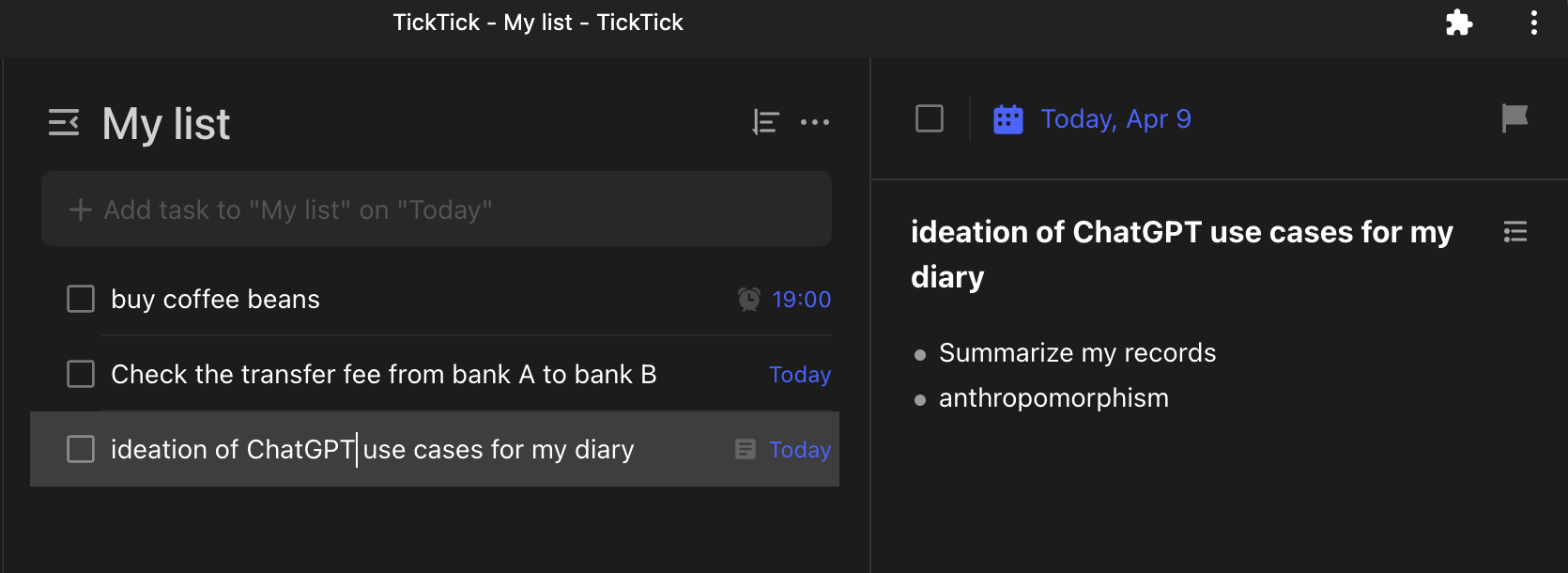
Task: Set priority using the flag icon
Action: (x=1514, y=118)
